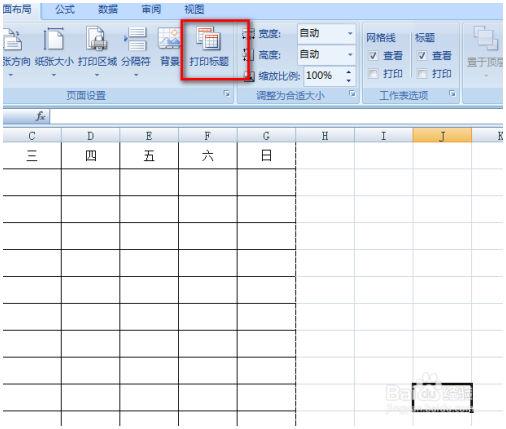Viewport: 506px width, 429px height.
Task: Open the Width (宽度) dropdown set to 自动
Action: 326,33
